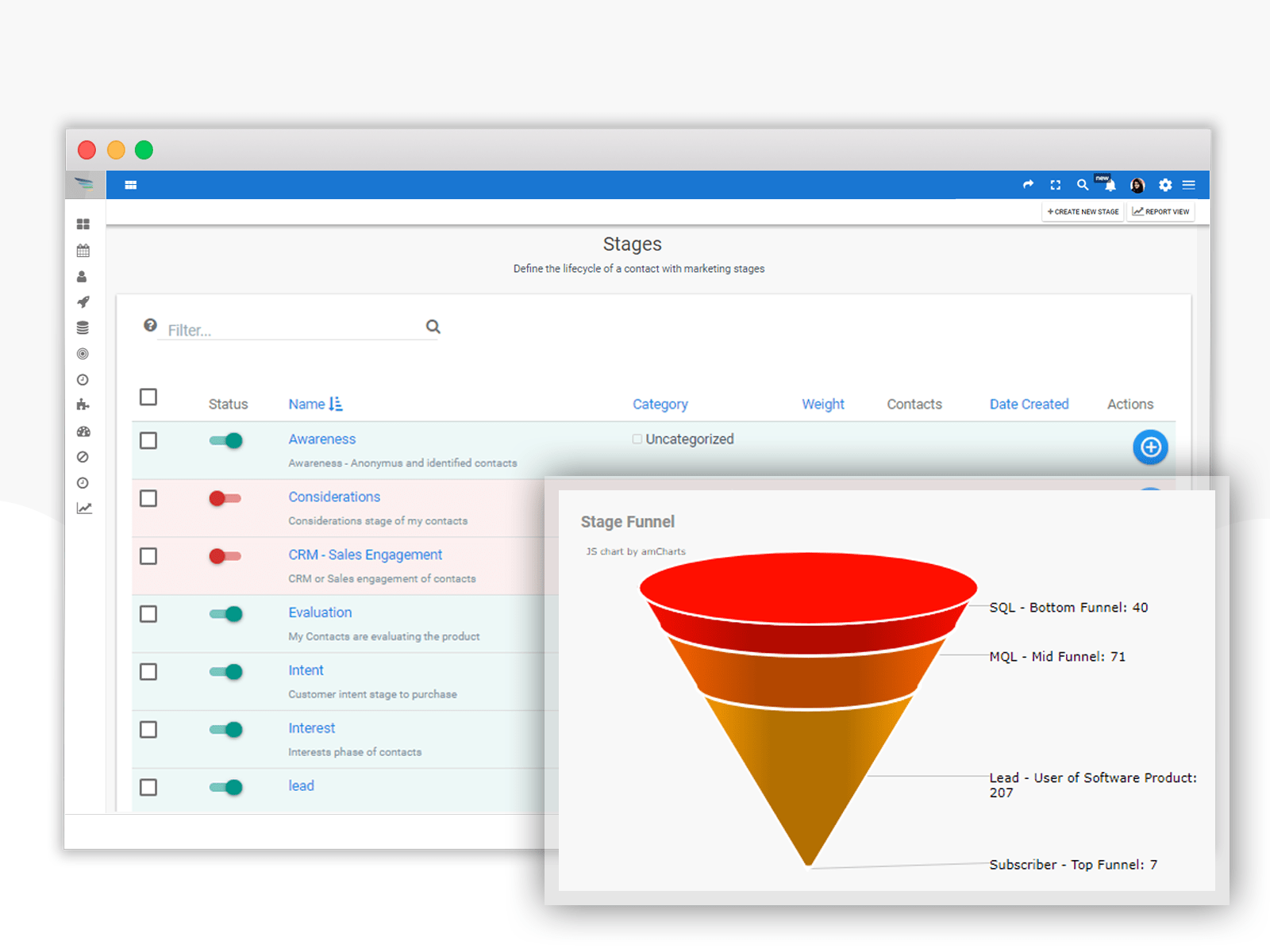Open the contacts person icon in sidebar
This screenshot has height=952, width=1270.
click(82, 277)
